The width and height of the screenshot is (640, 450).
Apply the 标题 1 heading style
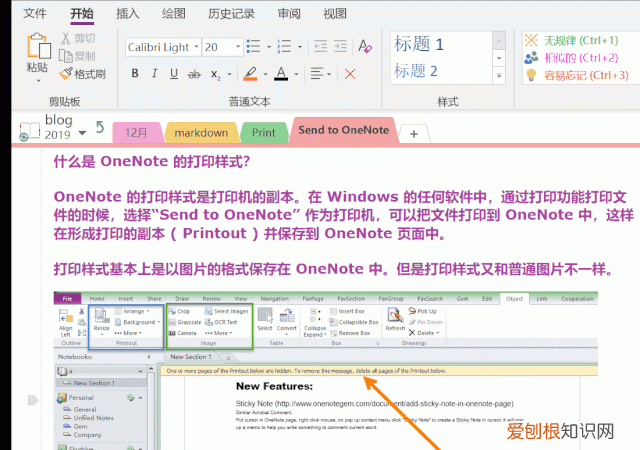coord(419,44)
